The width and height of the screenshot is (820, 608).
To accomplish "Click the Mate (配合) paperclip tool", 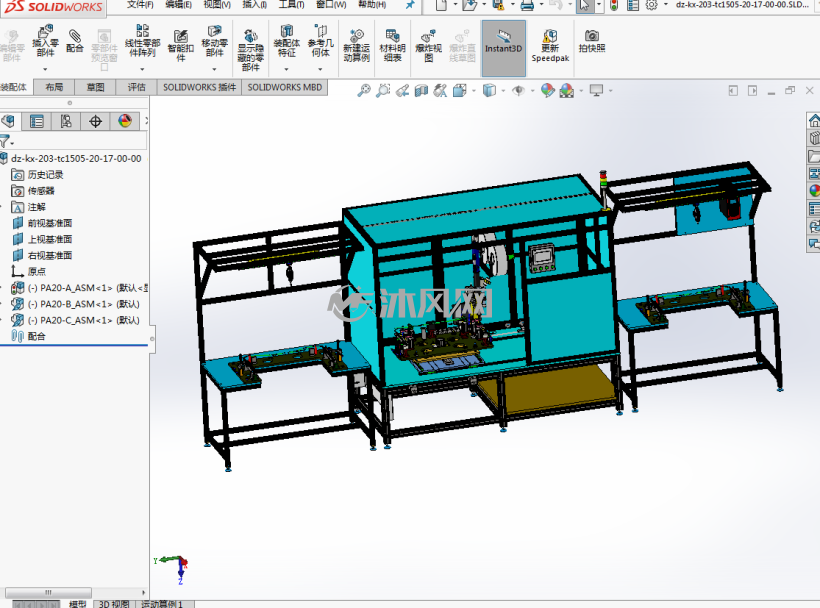I will click(x=75, y=41).
